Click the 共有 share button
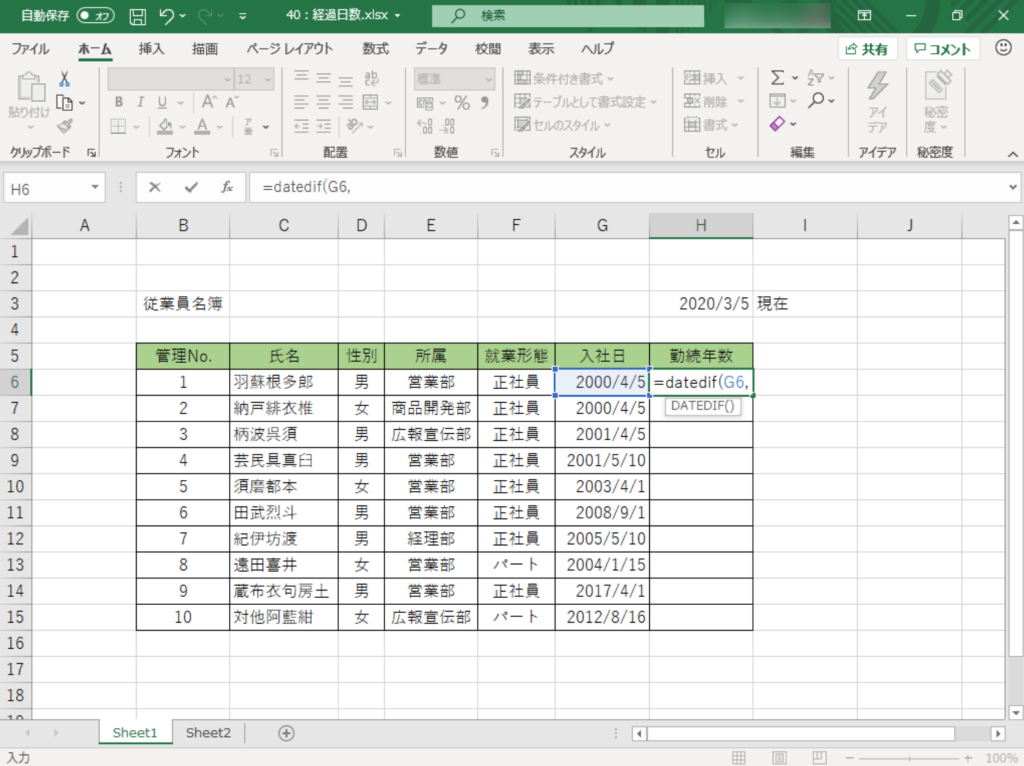 (865, 49)
